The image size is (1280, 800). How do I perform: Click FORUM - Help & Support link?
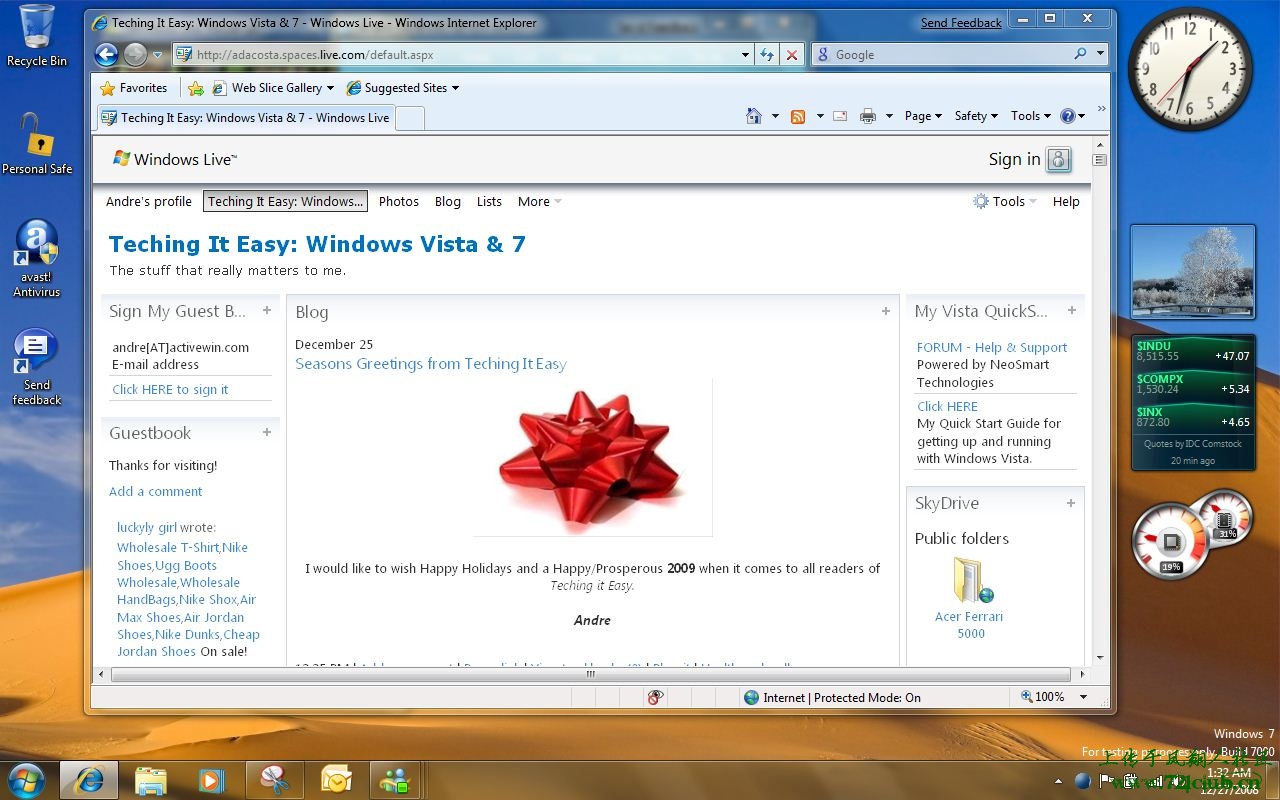coord(992,347)
